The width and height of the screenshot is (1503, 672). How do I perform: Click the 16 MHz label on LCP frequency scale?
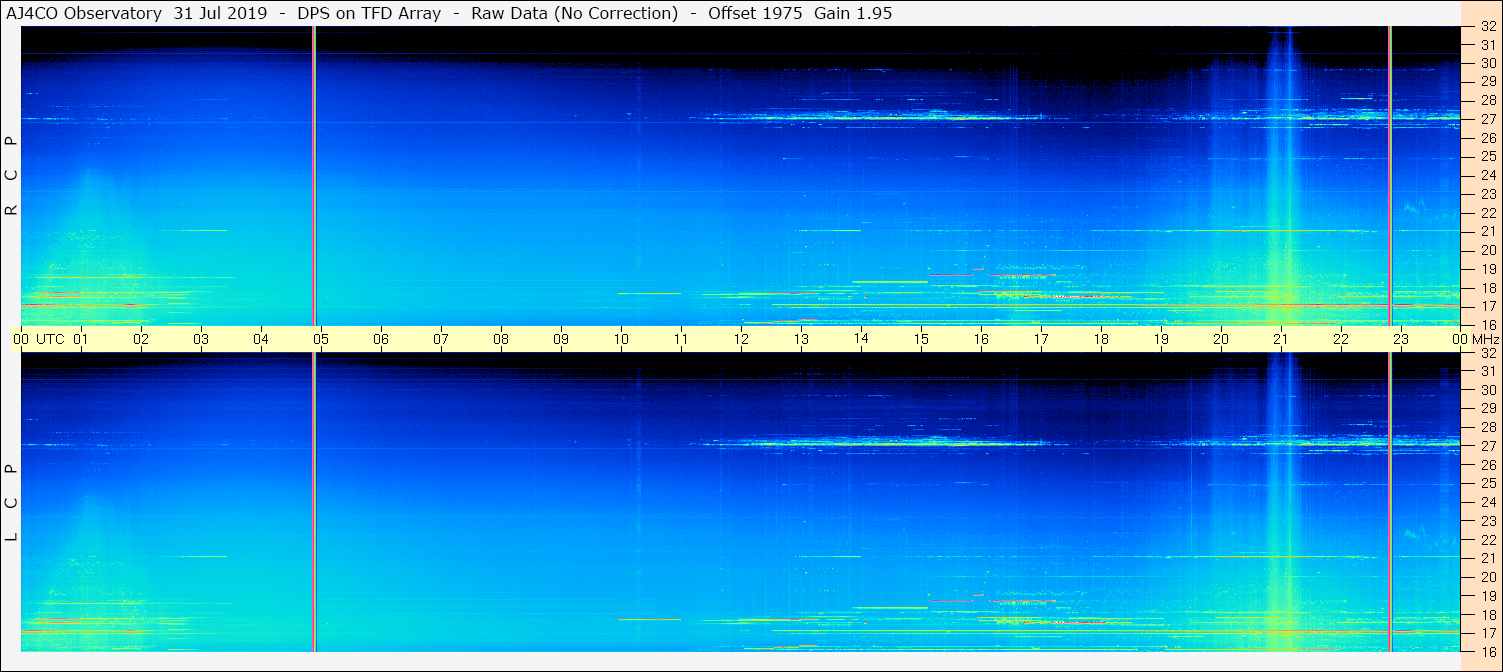(1487, 651)
